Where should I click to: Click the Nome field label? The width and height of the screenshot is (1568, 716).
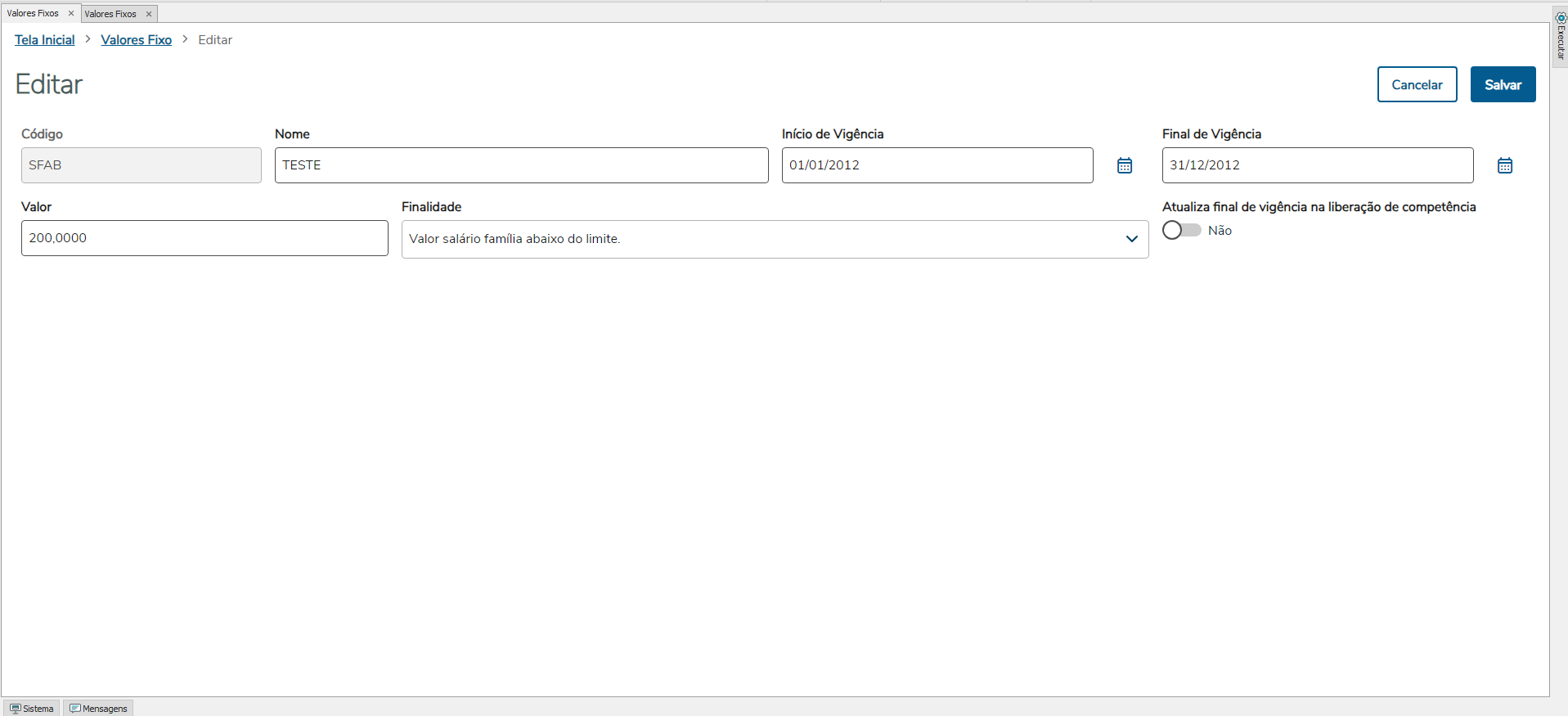292,134
